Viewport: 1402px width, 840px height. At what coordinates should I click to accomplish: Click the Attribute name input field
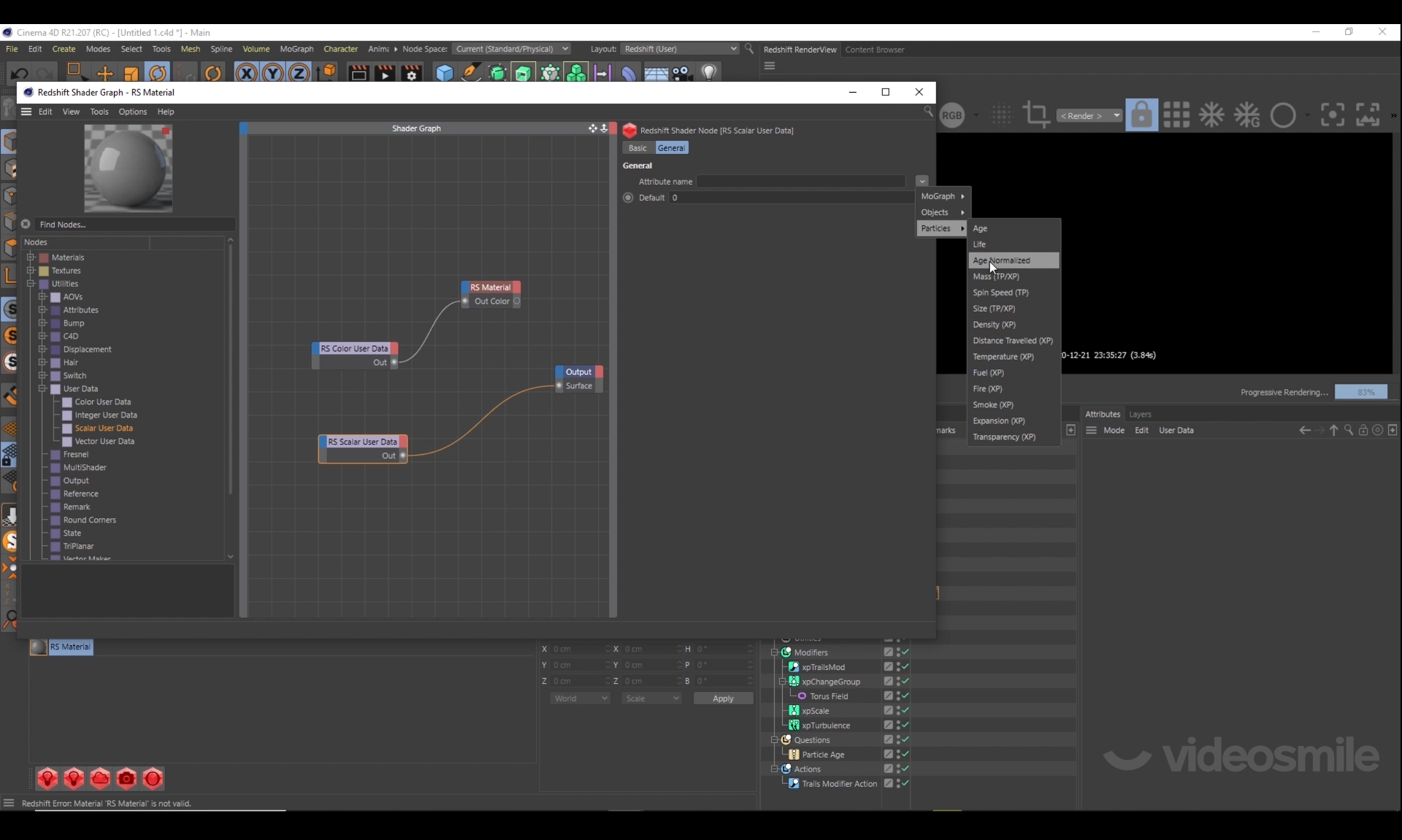[x=800, y=182]
